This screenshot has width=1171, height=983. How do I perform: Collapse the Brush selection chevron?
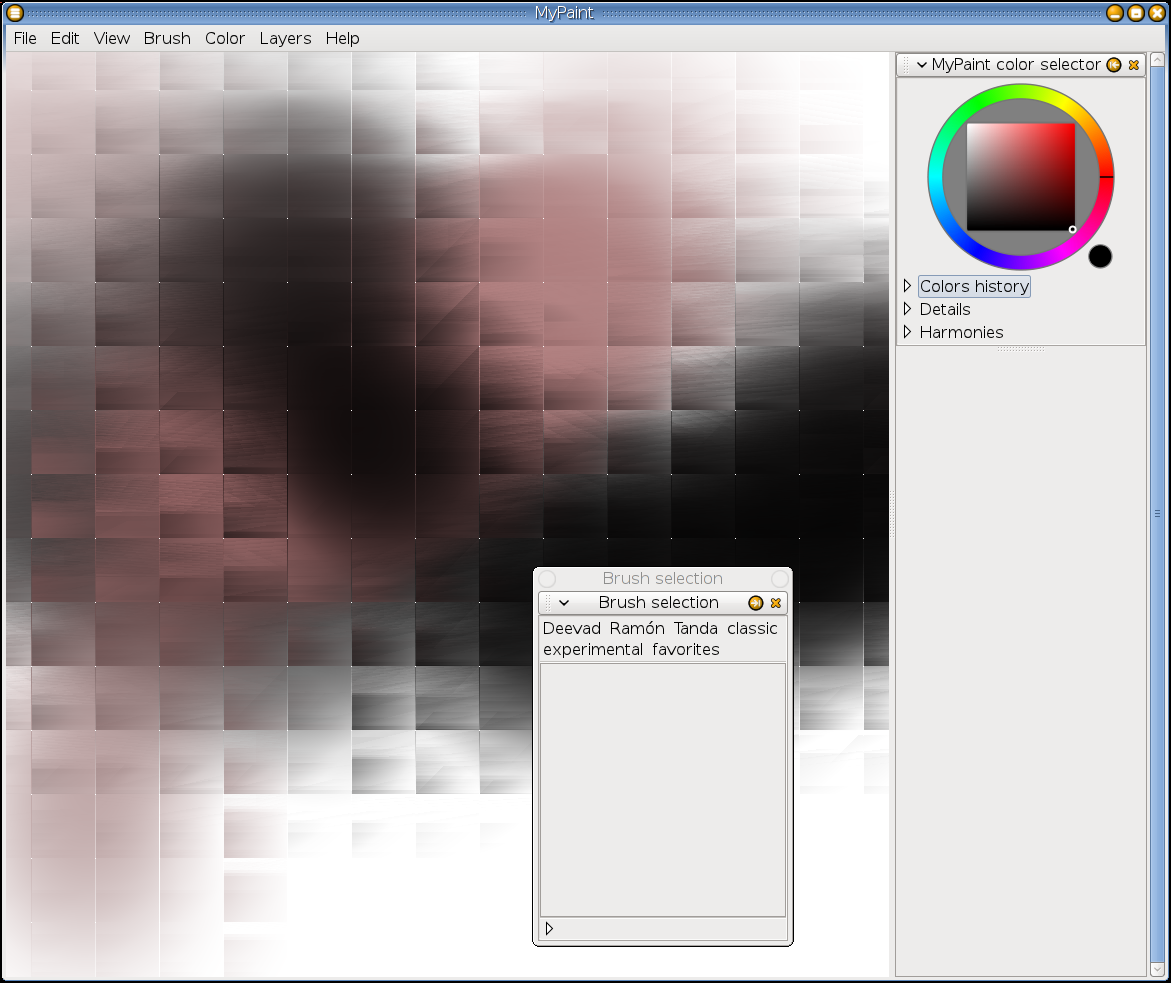point(564,603)
